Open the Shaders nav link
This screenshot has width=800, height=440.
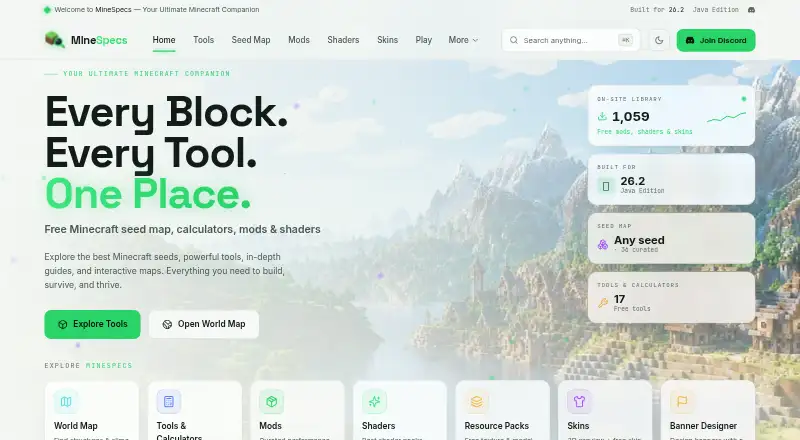pyautogui.click(x=343, y=40)
